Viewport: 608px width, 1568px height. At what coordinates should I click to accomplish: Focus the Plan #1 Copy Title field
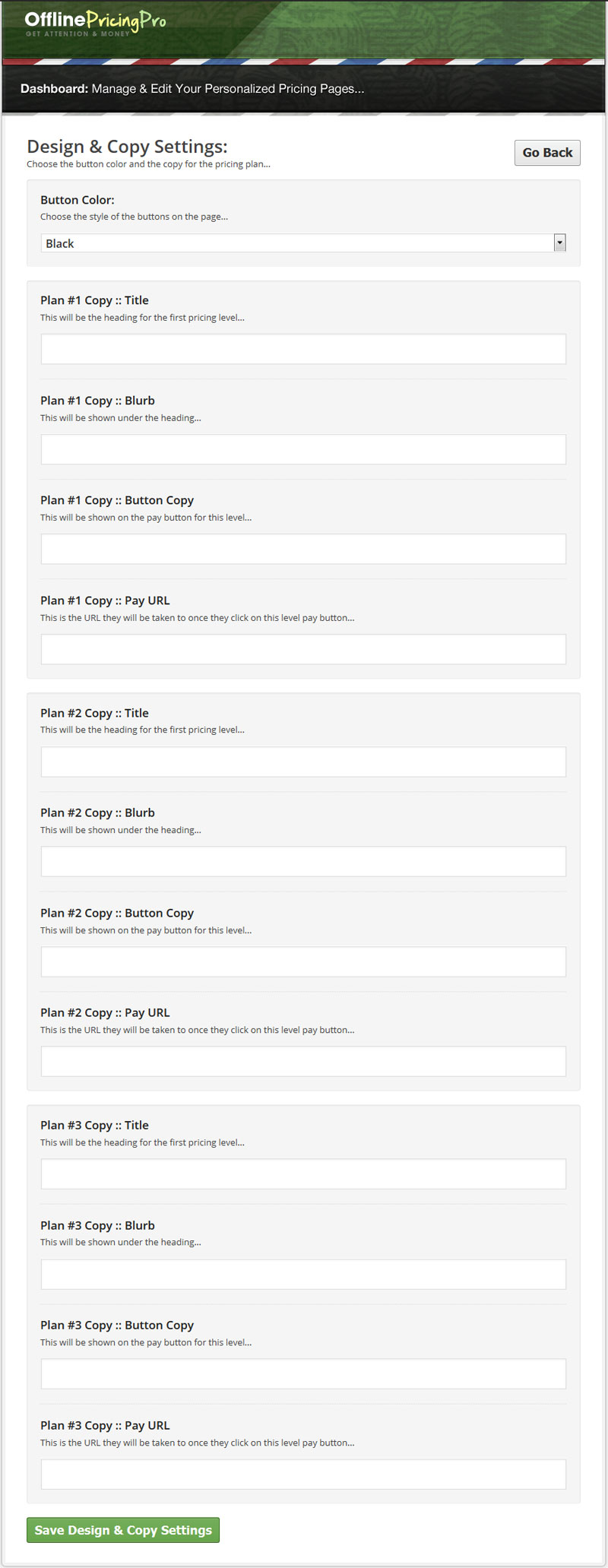[x=303, y=349]
